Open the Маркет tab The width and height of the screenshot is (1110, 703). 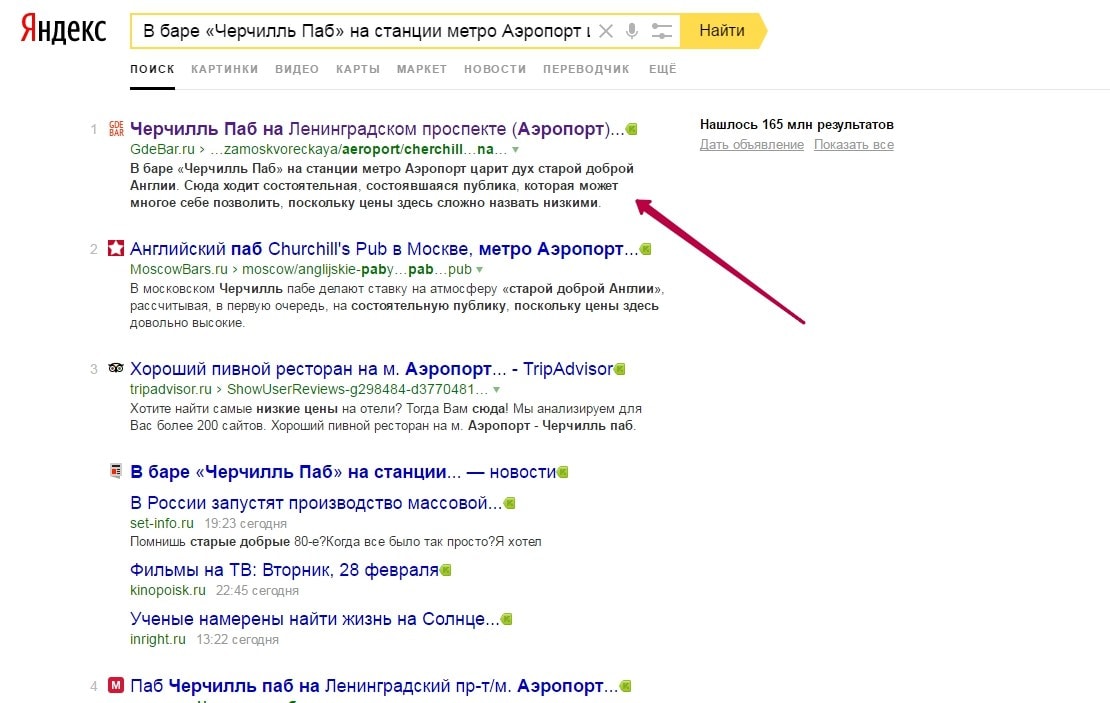(x=422, y=69)
